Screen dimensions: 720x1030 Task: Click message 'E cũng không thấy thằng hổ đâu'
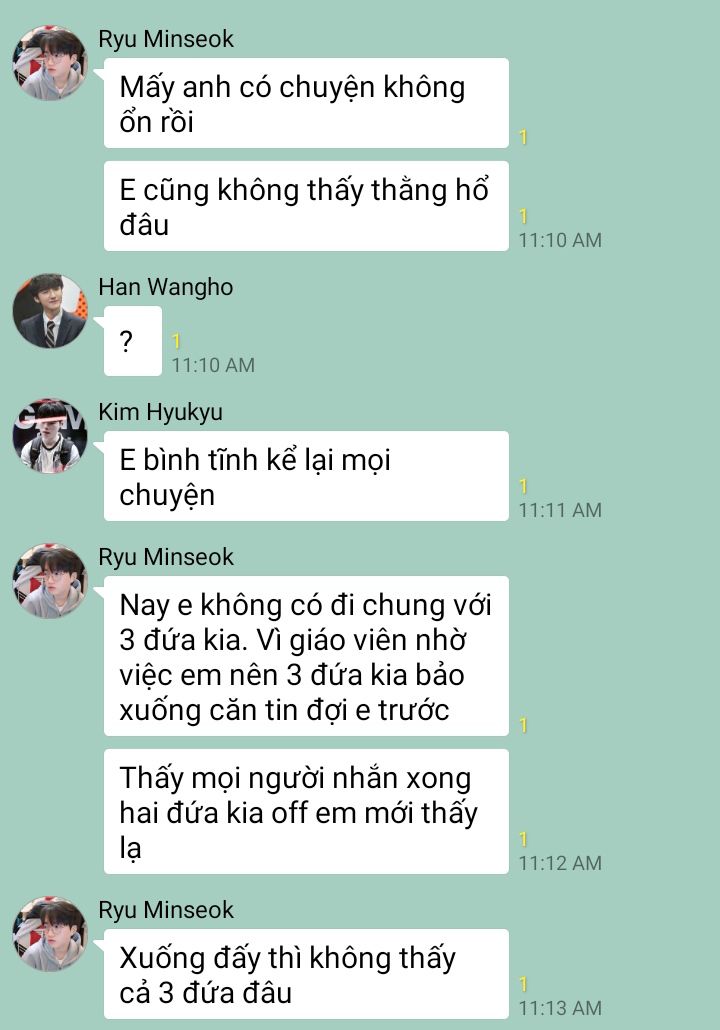(x=306, y=206)
